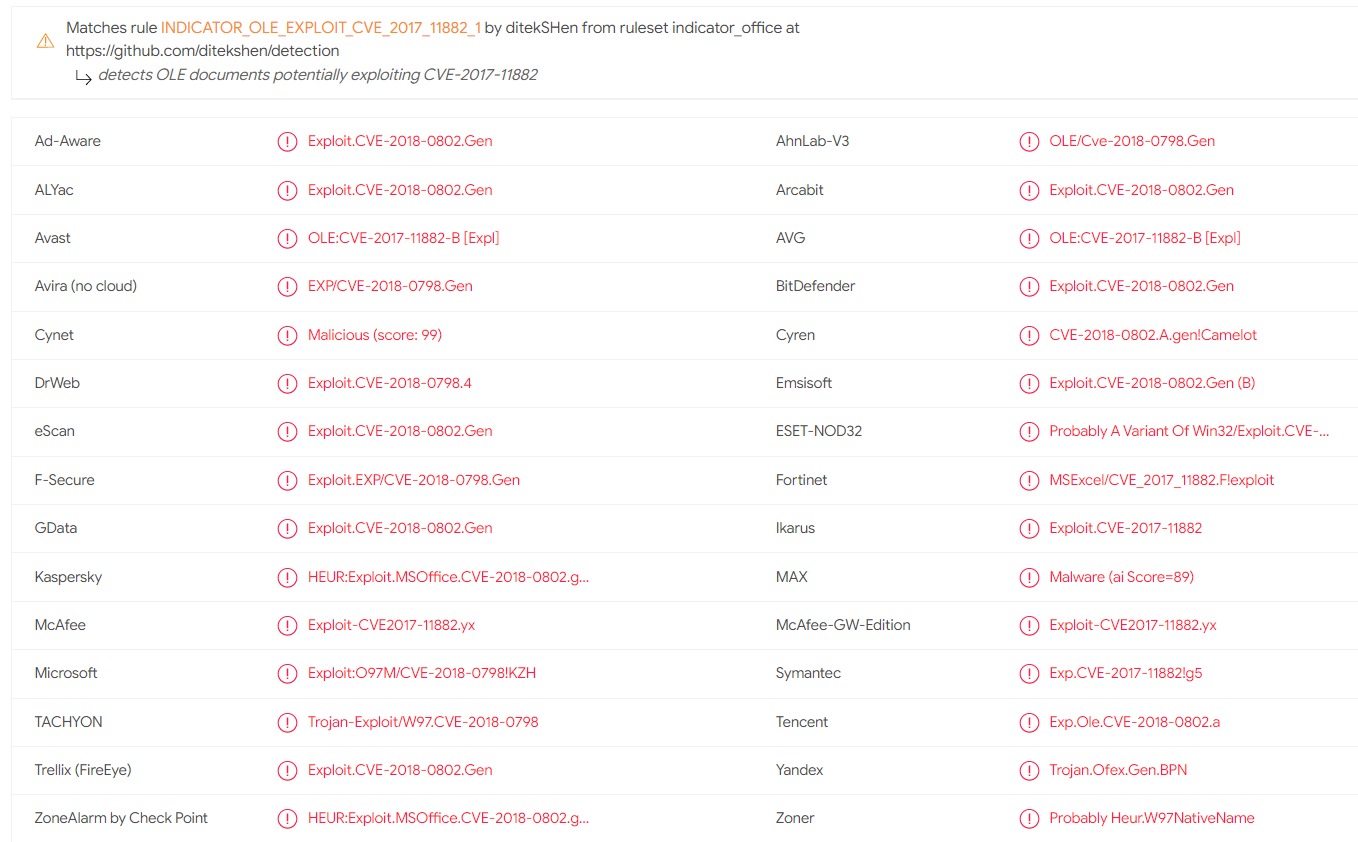Click the alert icon beside Microsoft result
This screenshot has height=842, width=1358.
(x=287, y=674)
